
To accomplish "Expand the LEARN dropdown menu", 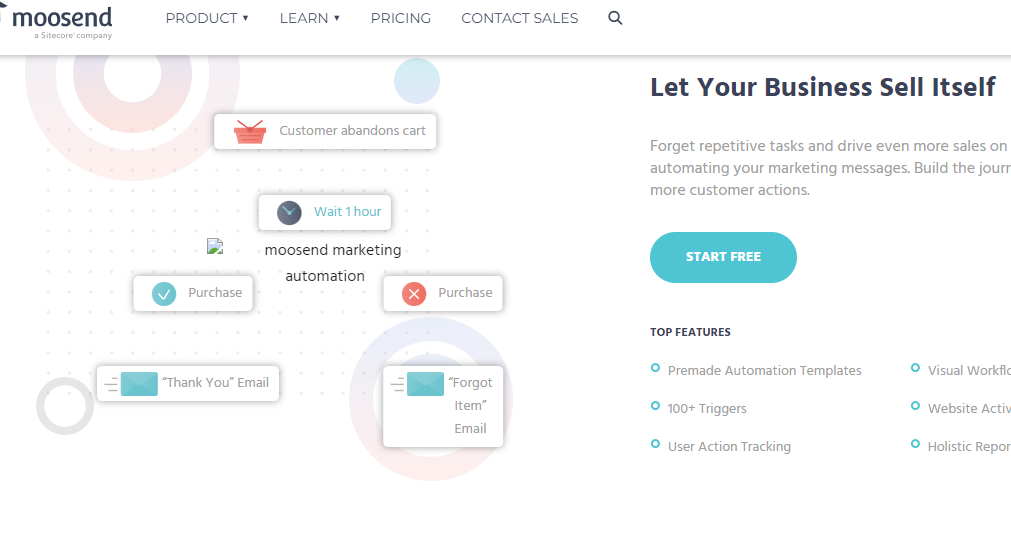I will [309, 18].
